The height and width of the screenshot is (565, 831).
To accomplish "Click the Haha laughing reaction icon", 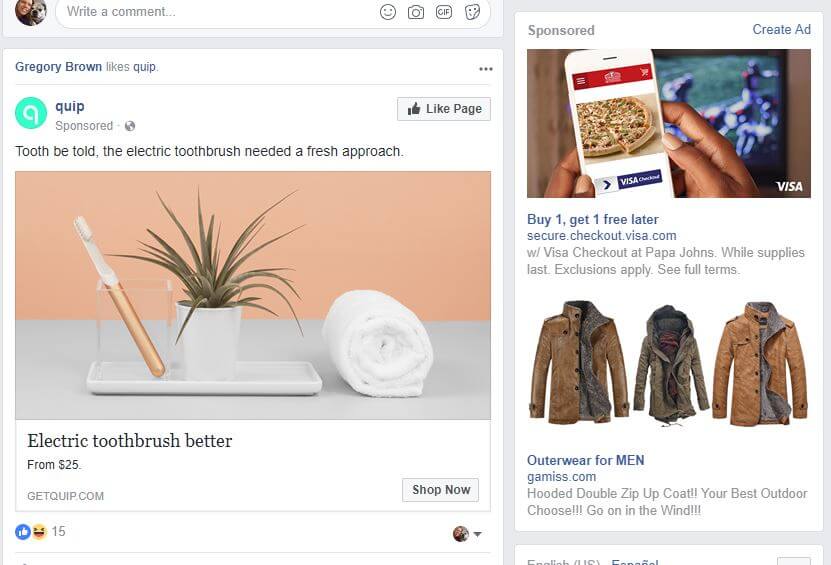I will point(39,532).
